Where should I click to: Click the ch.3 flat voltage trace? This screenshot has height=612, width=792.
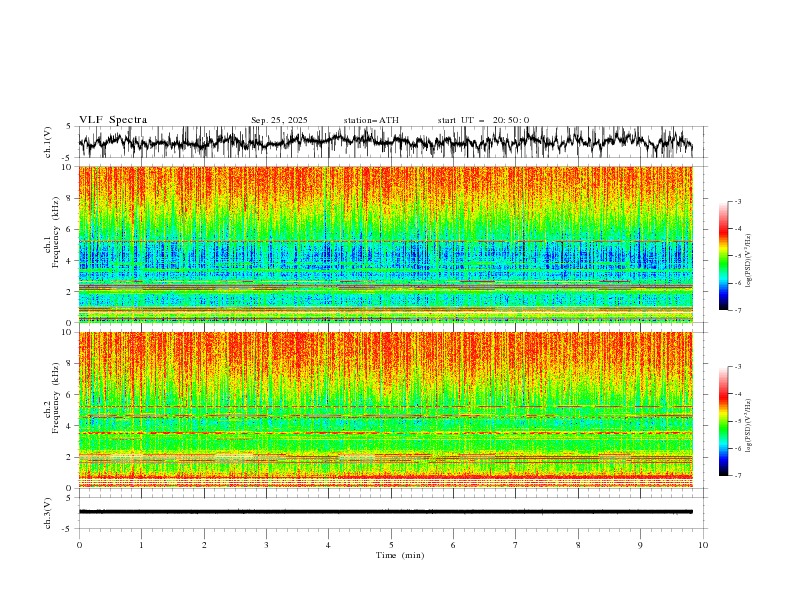(386, 512)
